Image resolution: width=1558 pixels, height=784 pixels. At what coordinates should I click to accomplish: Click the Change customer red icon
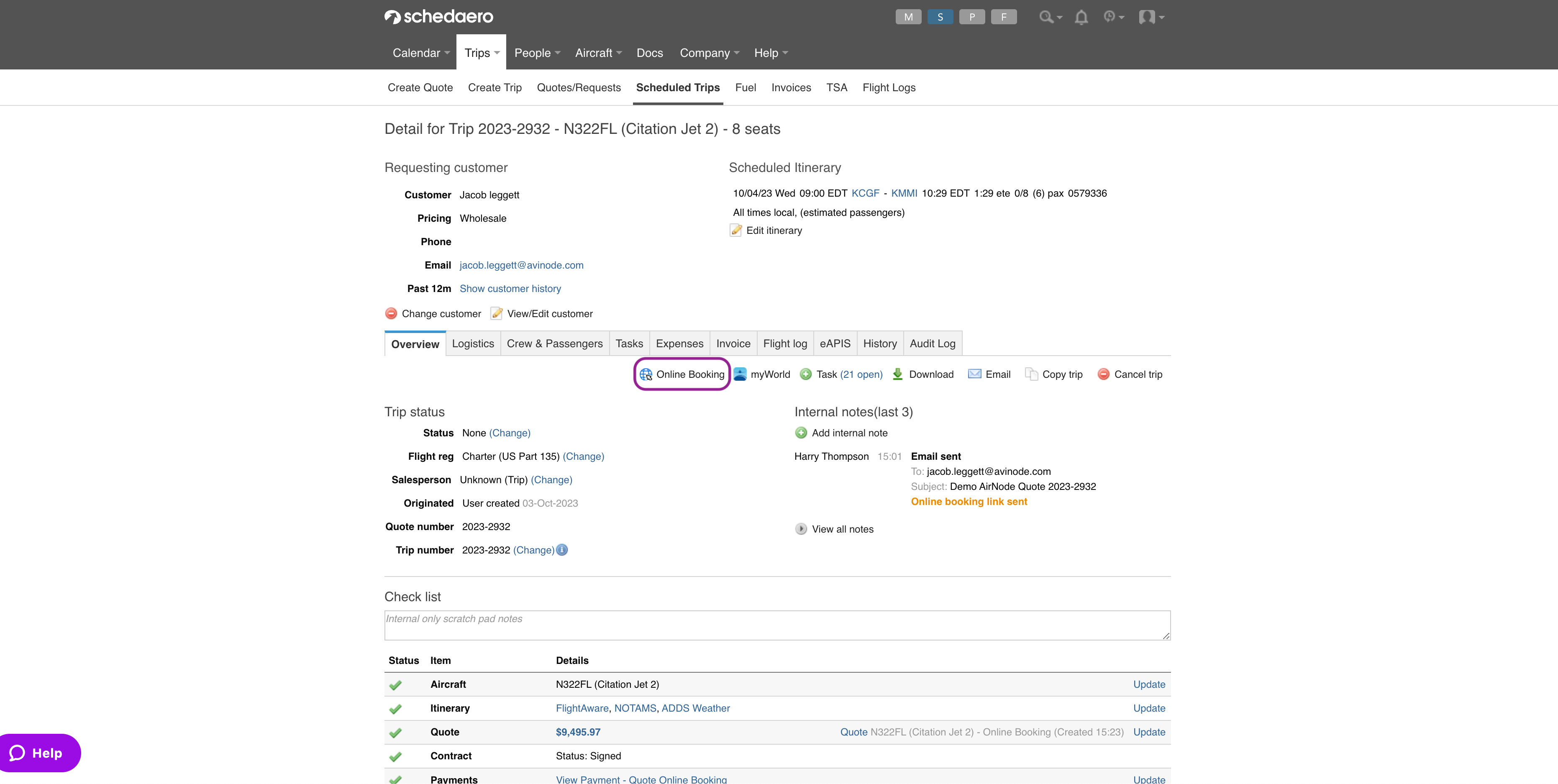coord(391,313)
